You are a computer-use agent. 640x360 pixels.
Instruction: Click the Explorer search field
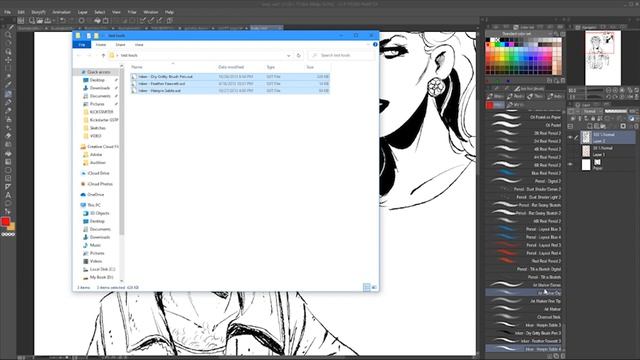[341, 55]
